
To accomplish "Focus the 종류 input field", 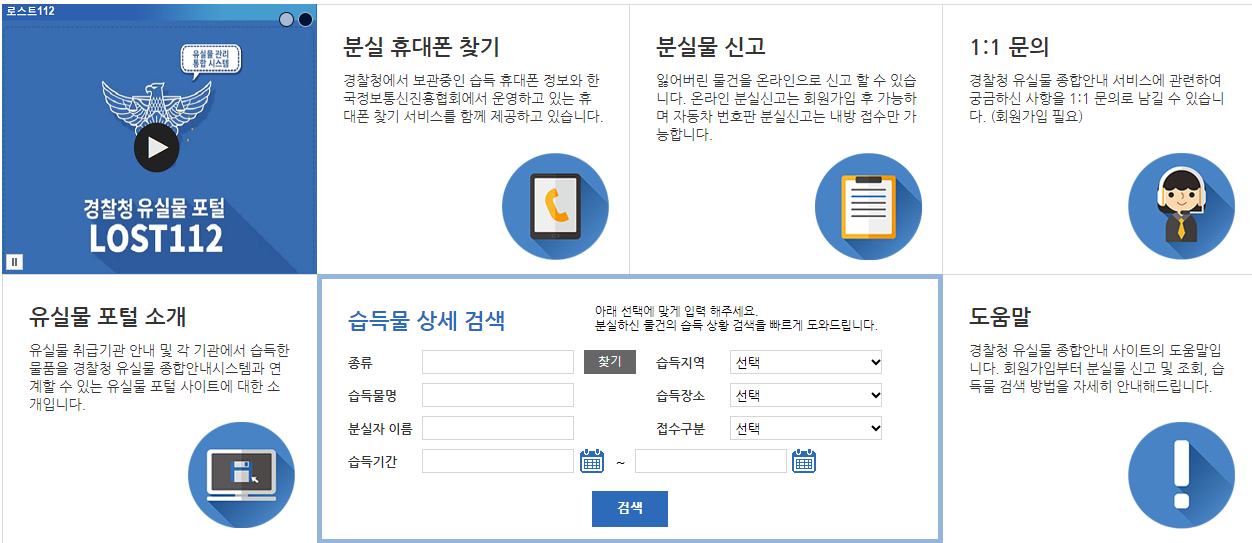I will [x=498, y=362].
